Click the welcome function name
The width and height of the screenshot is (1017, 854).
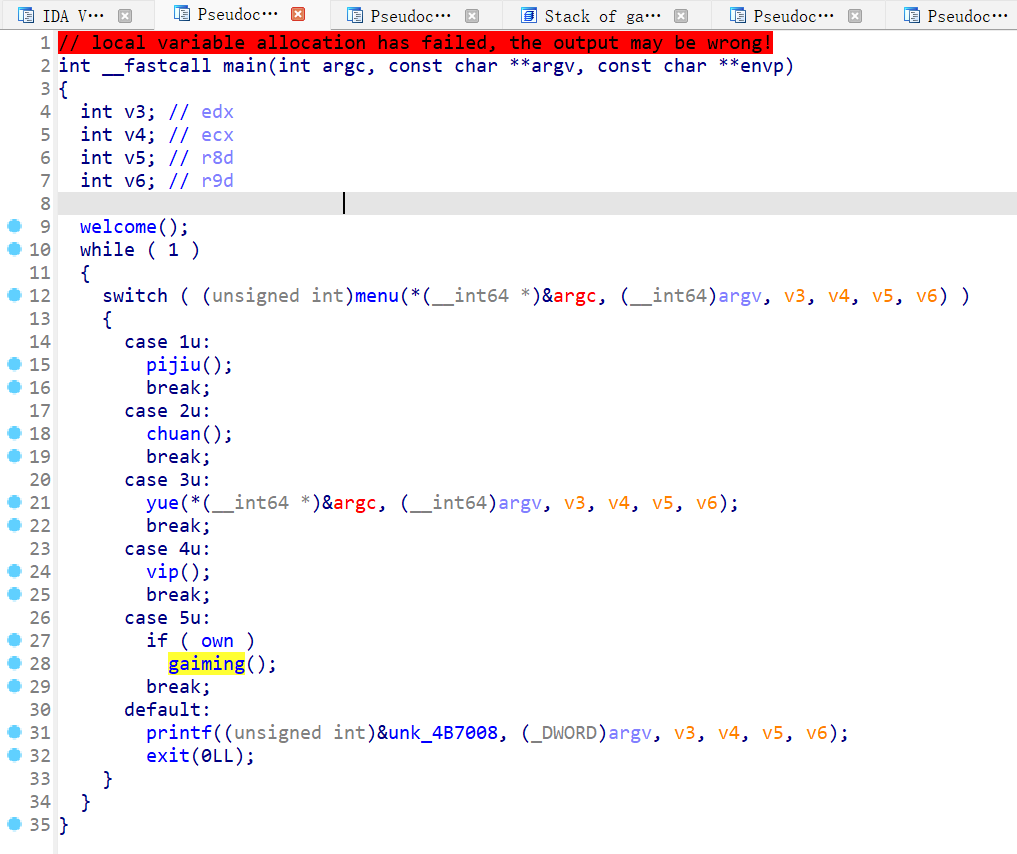point(118,227)
